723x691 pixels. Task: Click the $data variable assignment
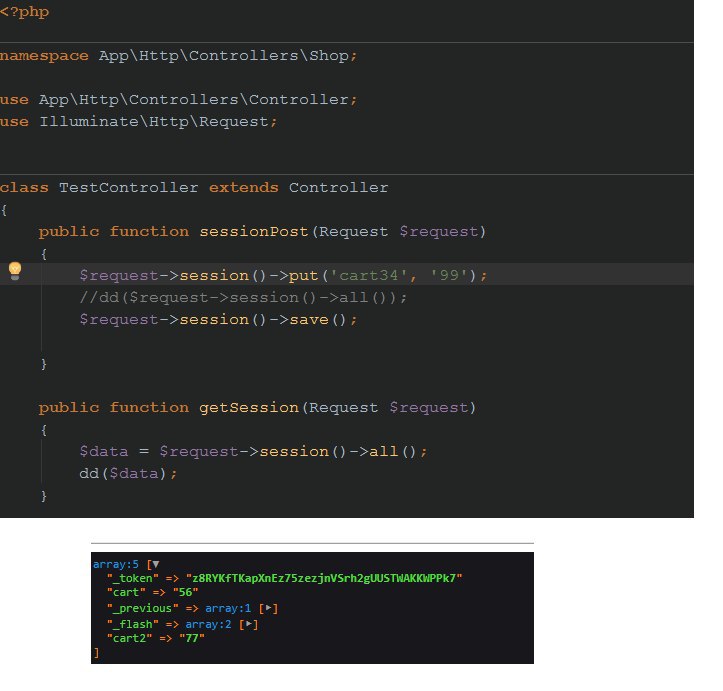click(x=104, y=451)
